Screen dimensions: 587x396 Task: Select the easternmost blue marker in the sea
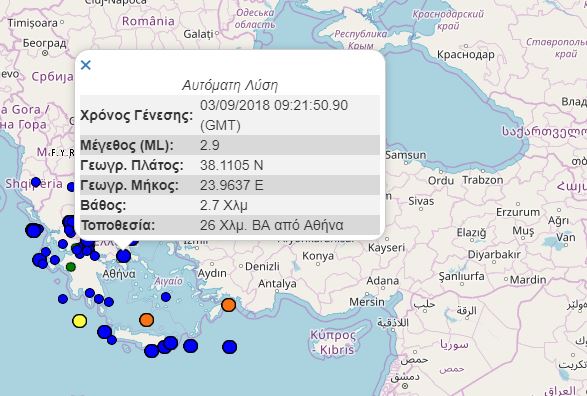tap(229, 347)
